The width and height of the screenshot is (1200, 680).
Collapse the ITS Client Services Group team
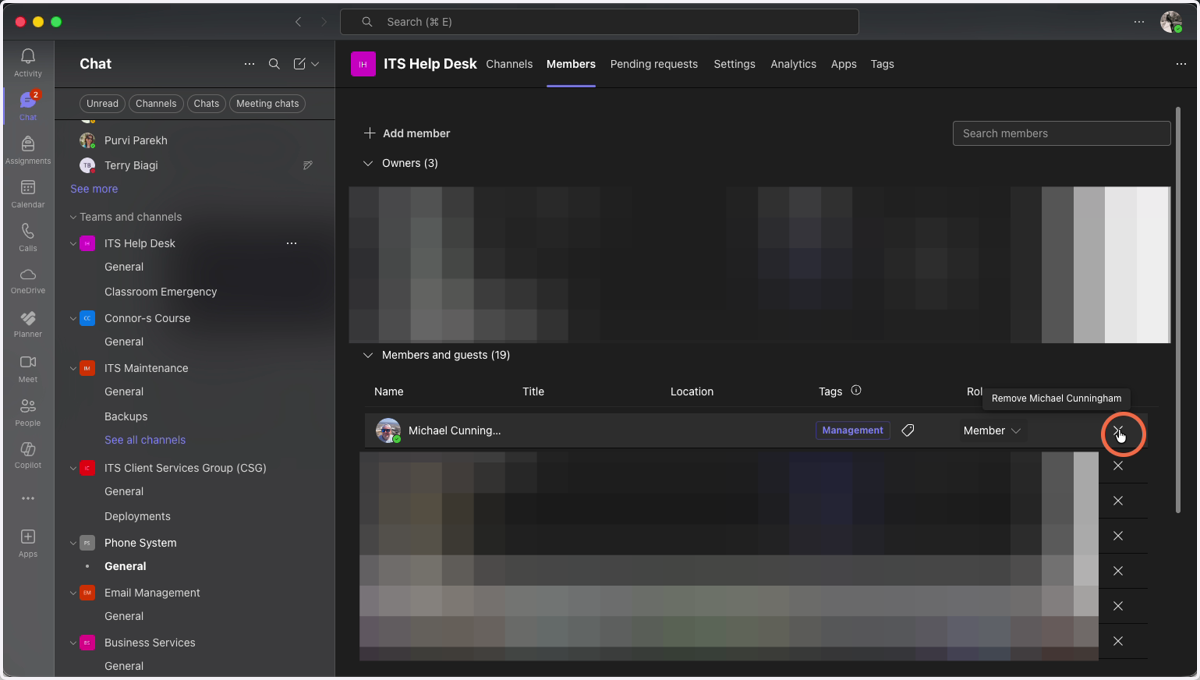click(73, 468)
